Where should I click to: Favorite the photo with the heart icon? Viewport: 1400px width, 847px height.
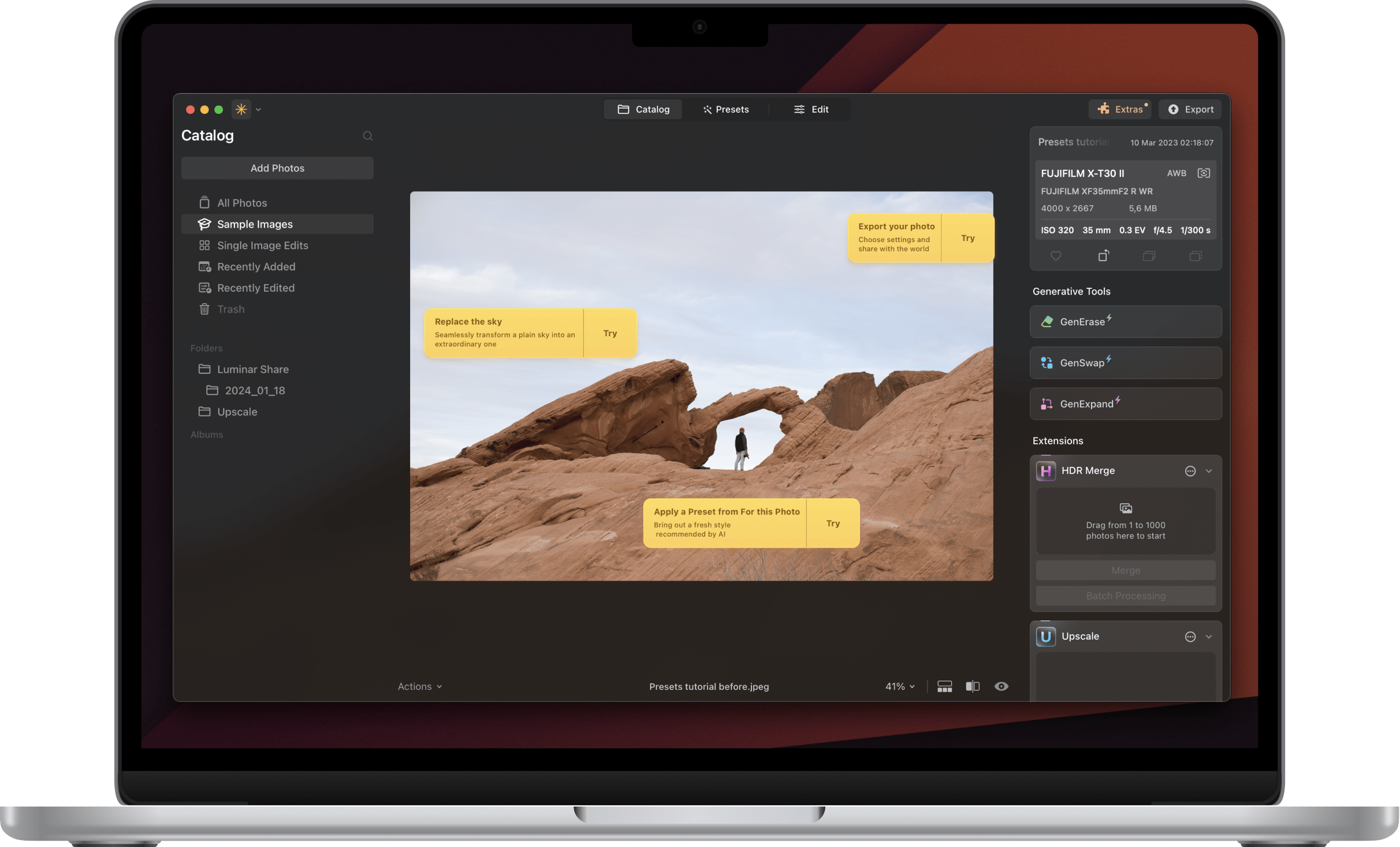[1056, 255]
